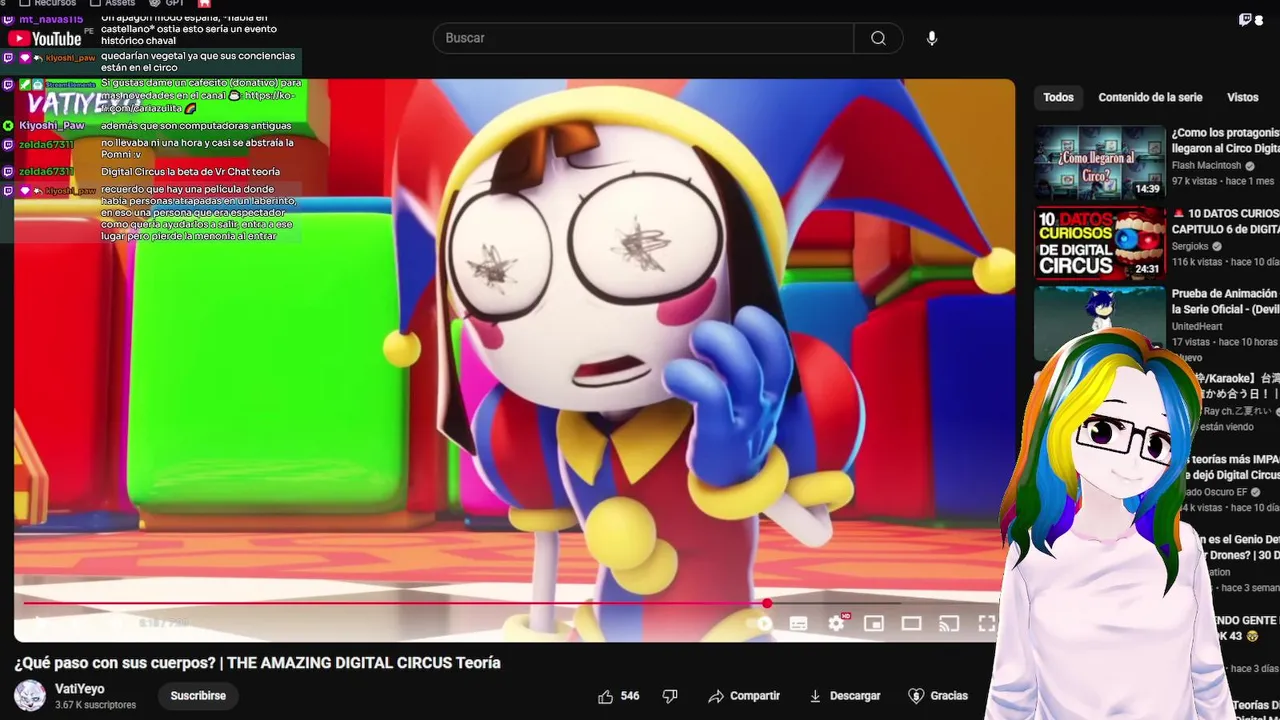Open the VatiYeyo channel avatar
Image resolution: width=1280 pixels, height=720 pixels.
(30, 696)
